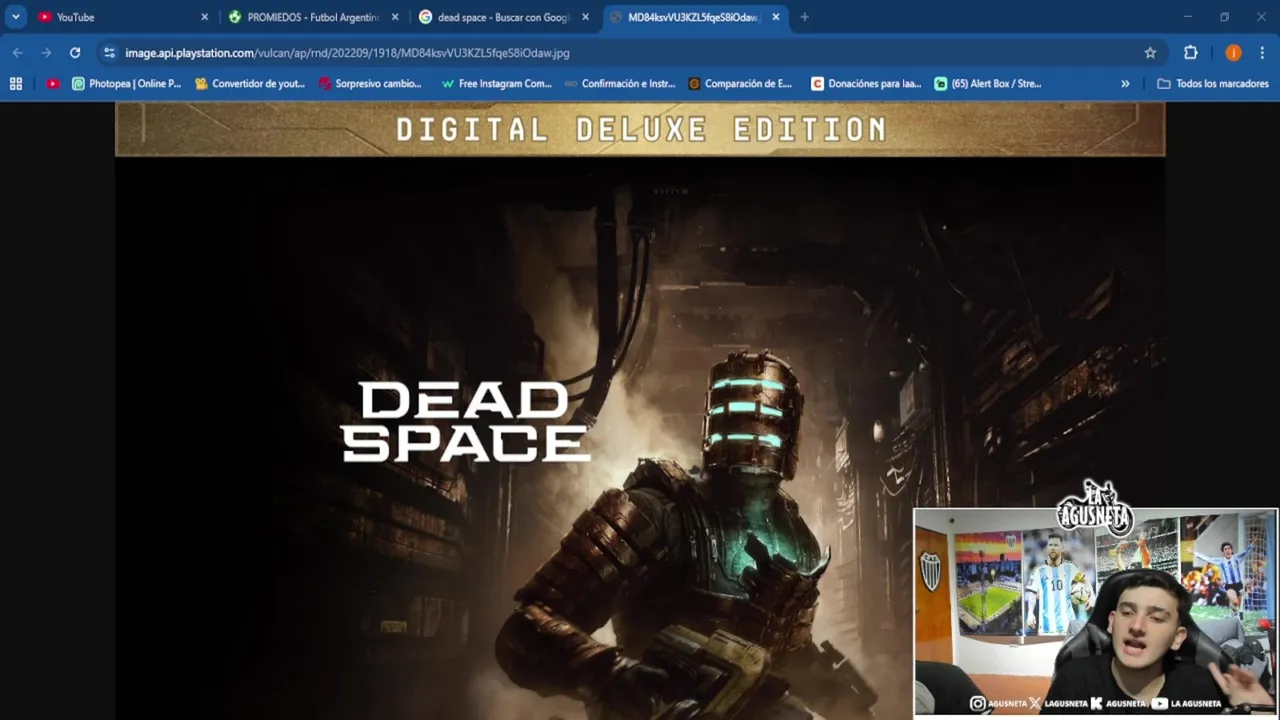Open the Comparación de E... bookmark
The image size is (1280, 720).
coord(740,84)
